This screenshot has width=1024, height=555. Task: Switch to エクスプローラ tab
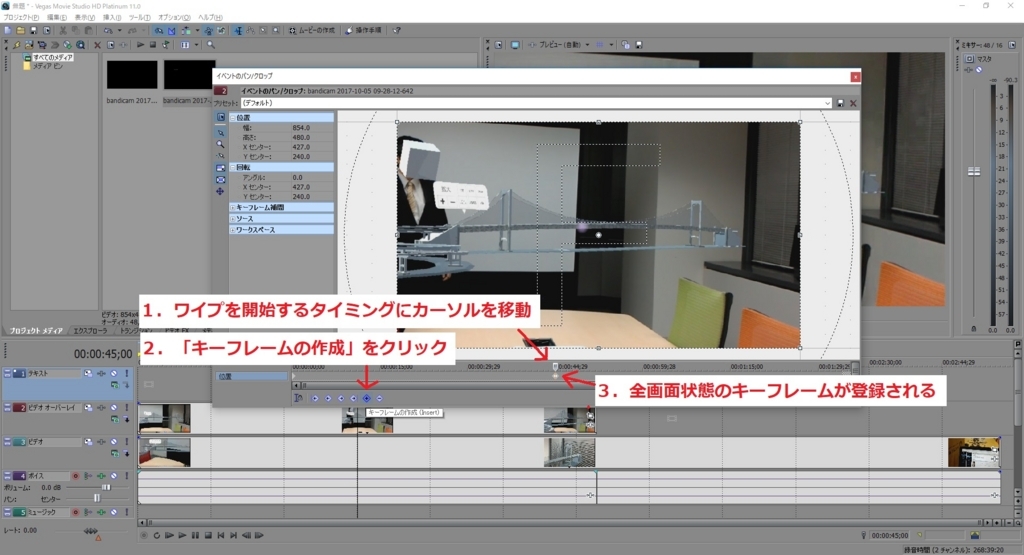[90, 330]
